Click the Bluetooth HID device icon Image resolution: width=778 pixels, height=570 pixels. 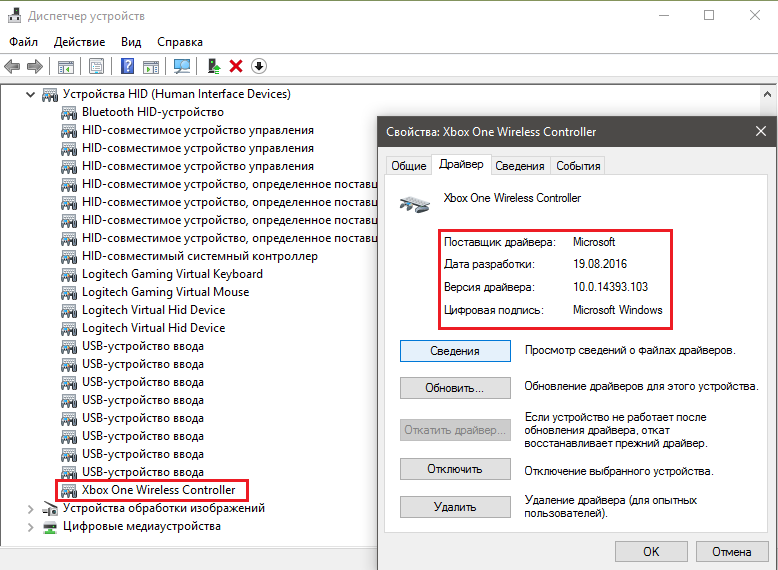coord(69,113)
